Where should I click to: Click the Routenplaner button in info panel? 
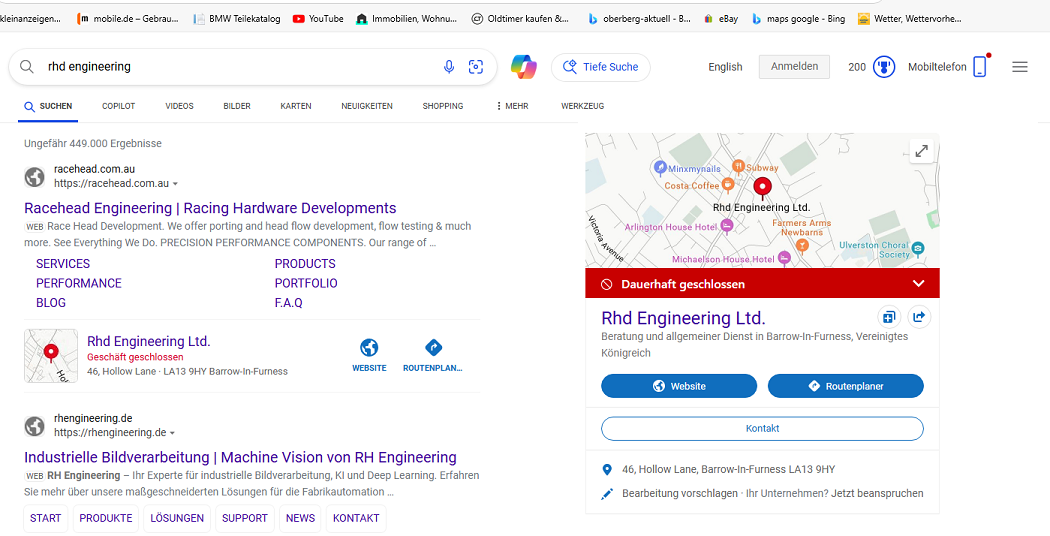845,386
